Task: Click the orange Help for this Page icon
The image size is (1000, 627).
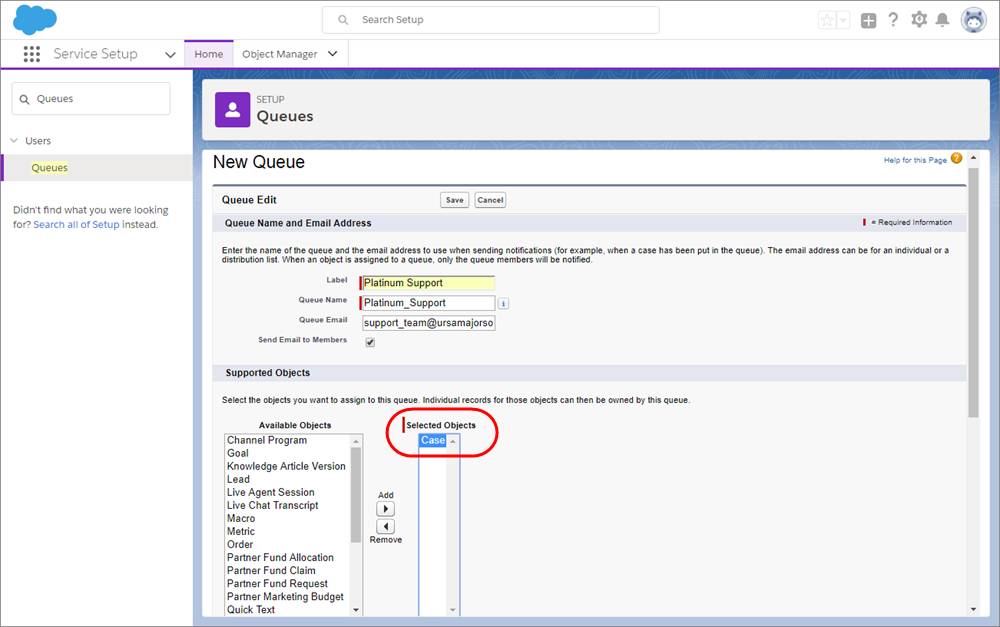Action: click(x=956, y=158)
